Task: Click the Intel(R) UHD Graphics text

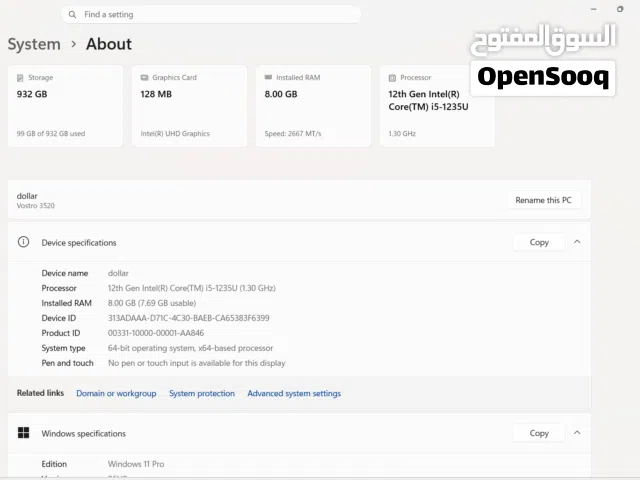Action: 175,133
